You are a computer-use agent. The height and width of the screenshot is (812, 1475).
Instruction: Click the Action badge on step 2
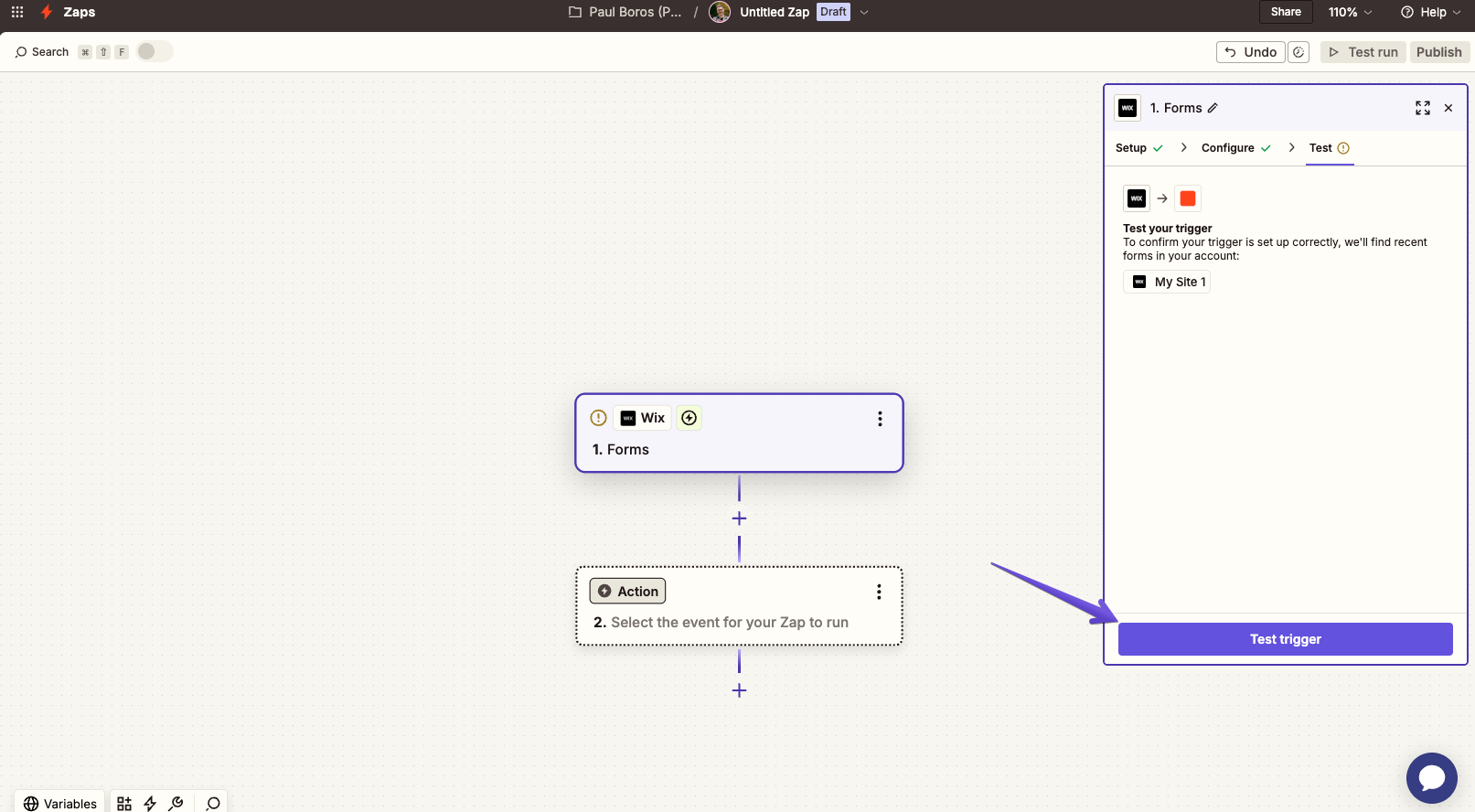pos(627,591)
